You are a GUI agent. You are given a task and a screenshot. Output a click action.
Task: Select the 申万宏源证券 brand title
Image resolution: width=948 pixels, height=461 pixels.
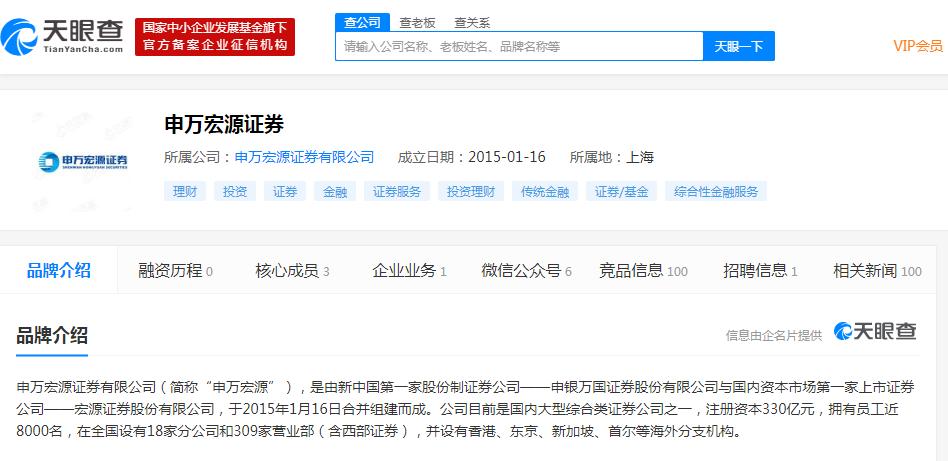(x=224, y=125)
